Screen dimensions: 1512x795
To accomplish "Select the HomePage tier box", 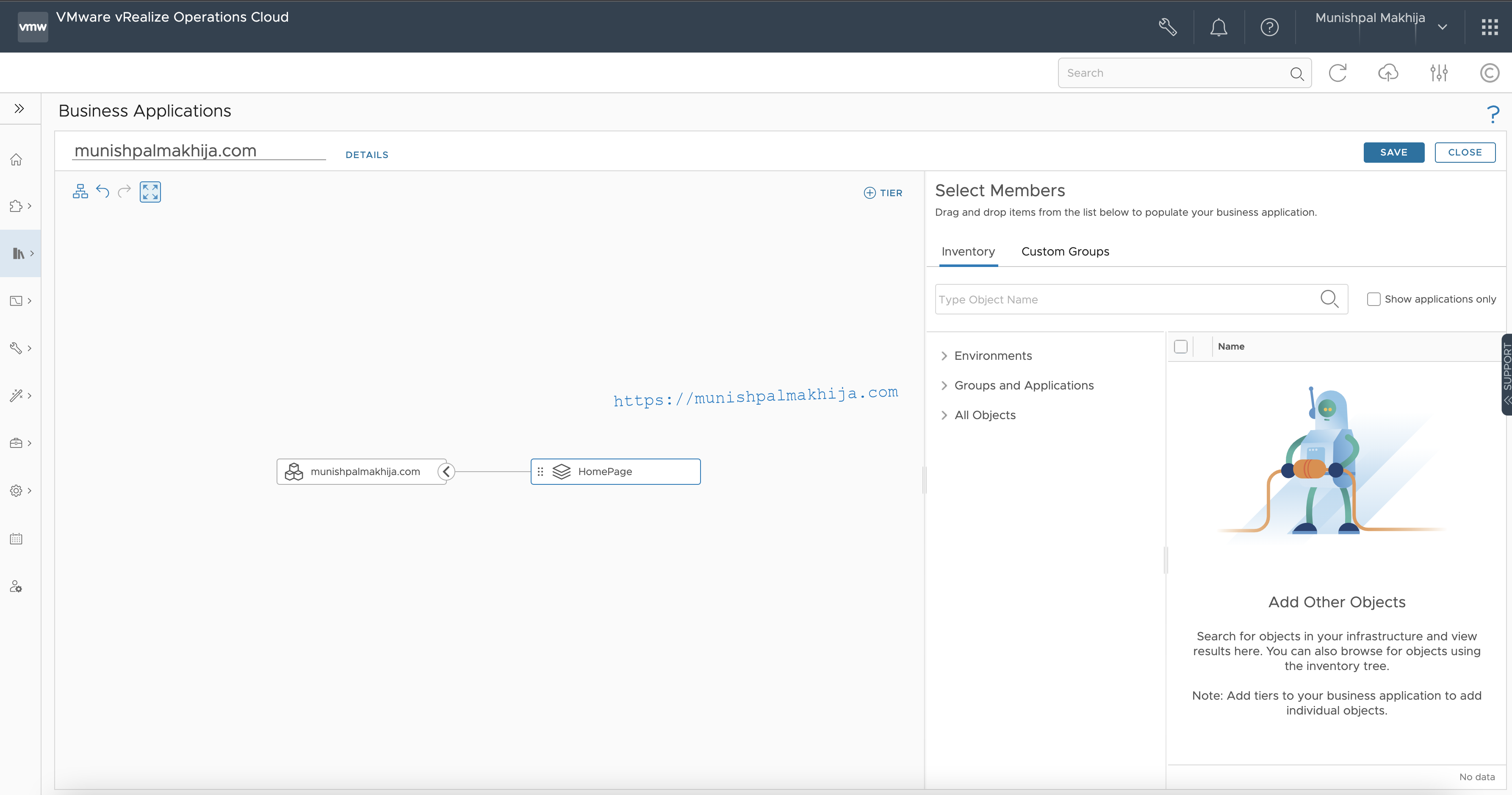I will [615, 472].
